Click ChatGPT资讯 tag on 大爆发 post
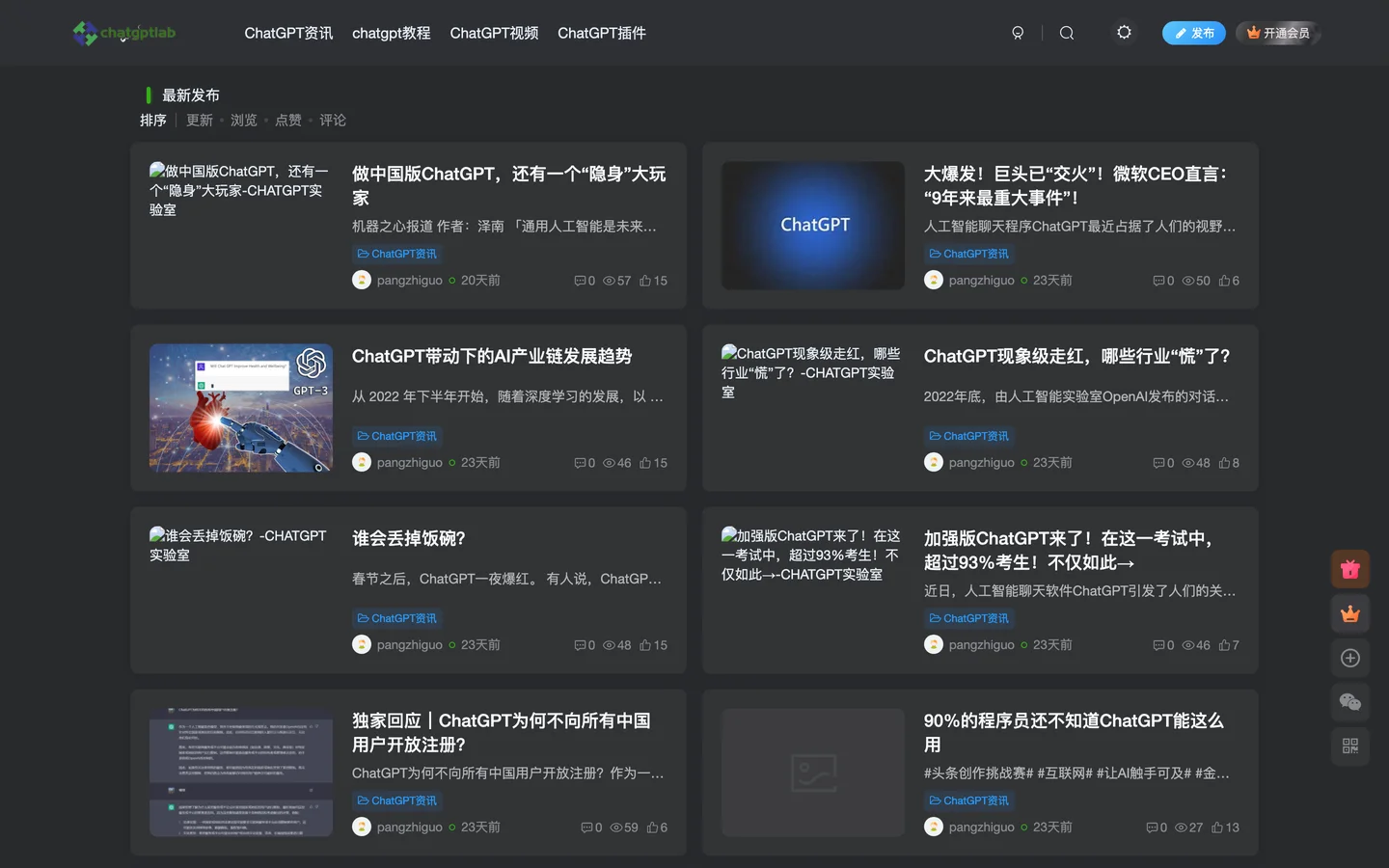Viewport: 1389px width, 868px height. pyautogui.click(x=969, y=254)
